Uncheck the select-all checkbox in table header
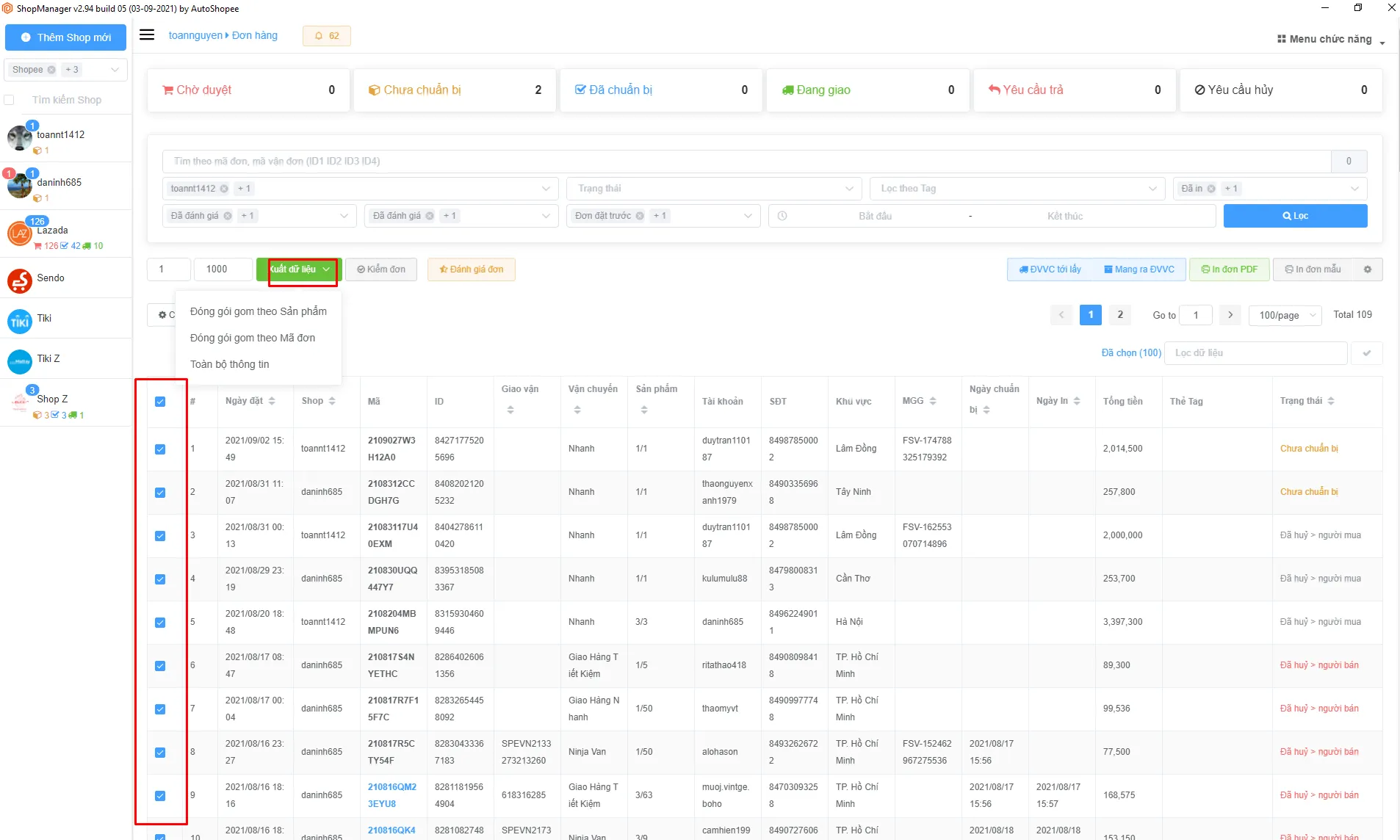This screenshot has width=1400, height=840. tap(160, 402)
